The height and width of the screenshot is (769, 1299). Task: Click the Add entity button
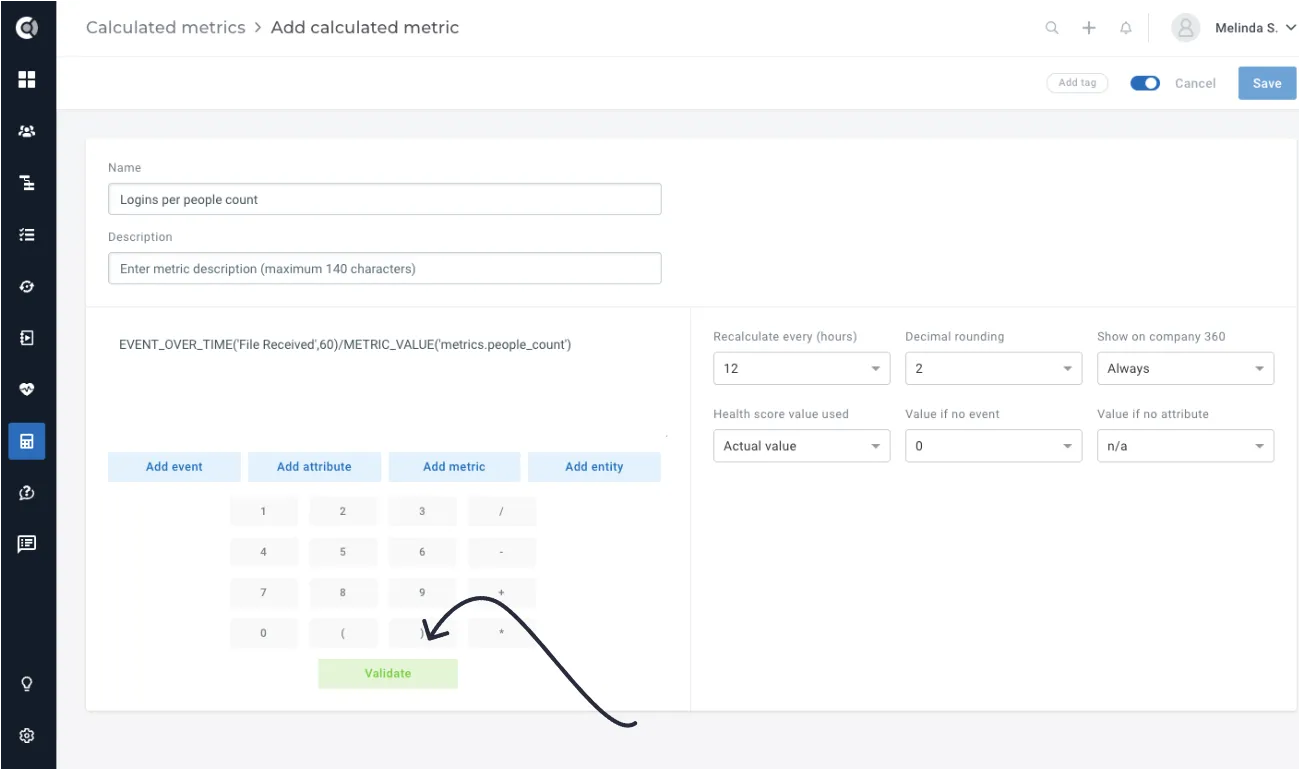pyautogui.click(x=594, y=467)
